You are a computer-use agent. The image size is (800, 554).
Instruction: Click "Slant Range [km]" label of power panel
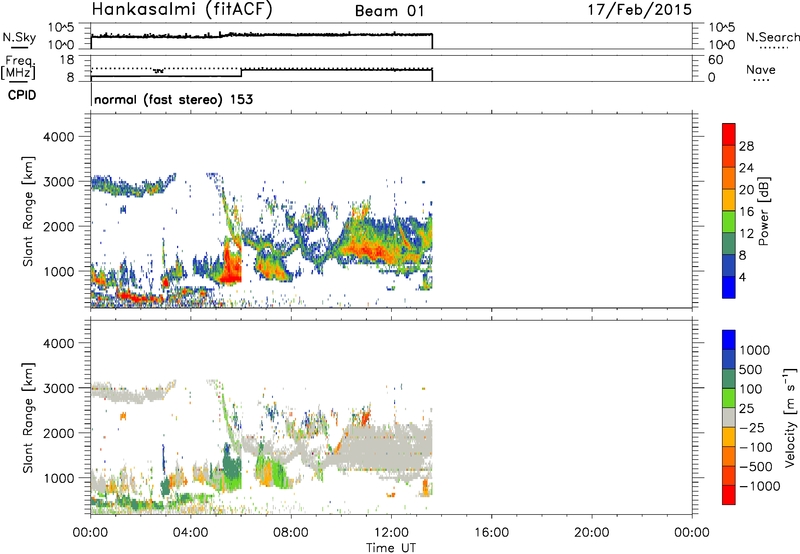[28, 211]
